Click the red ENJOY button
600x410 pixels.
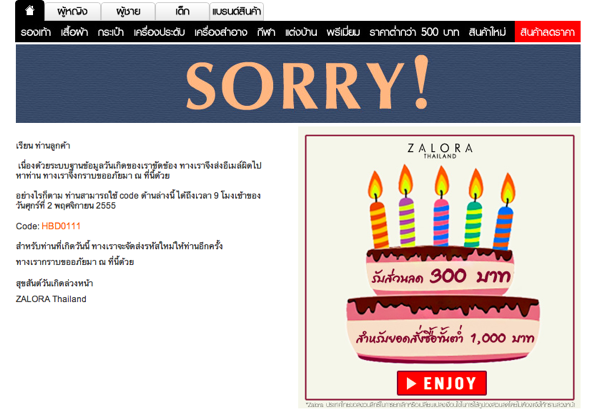coord(442,383)
